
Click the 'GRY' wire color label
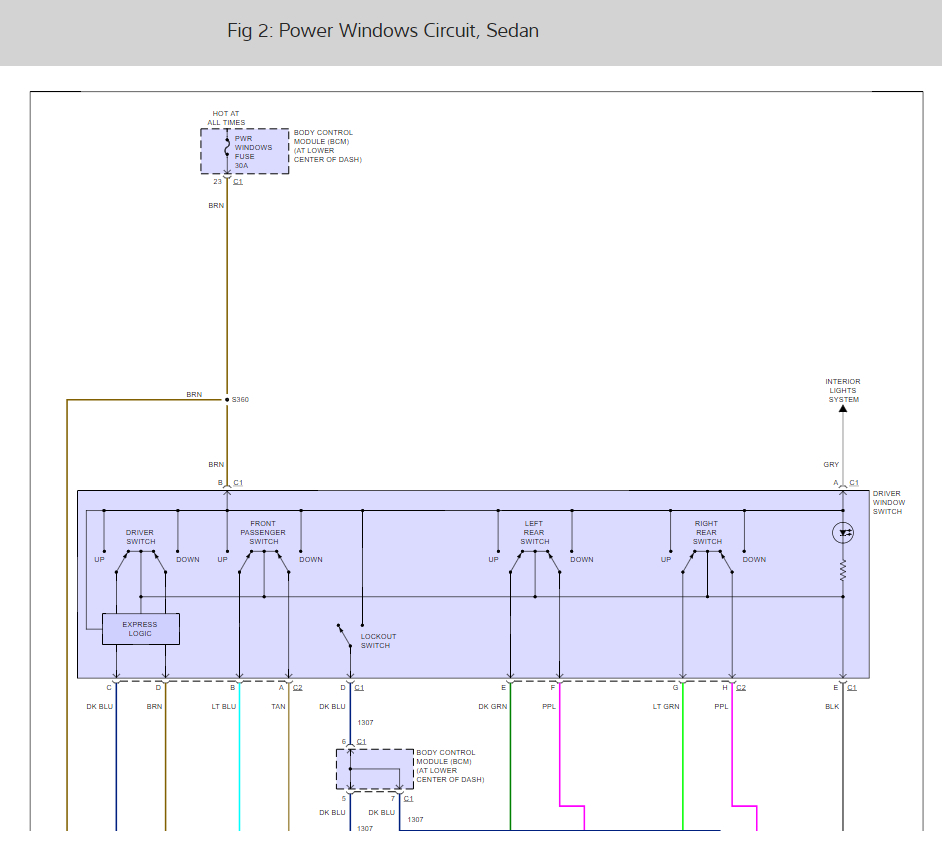click(831, 464)
